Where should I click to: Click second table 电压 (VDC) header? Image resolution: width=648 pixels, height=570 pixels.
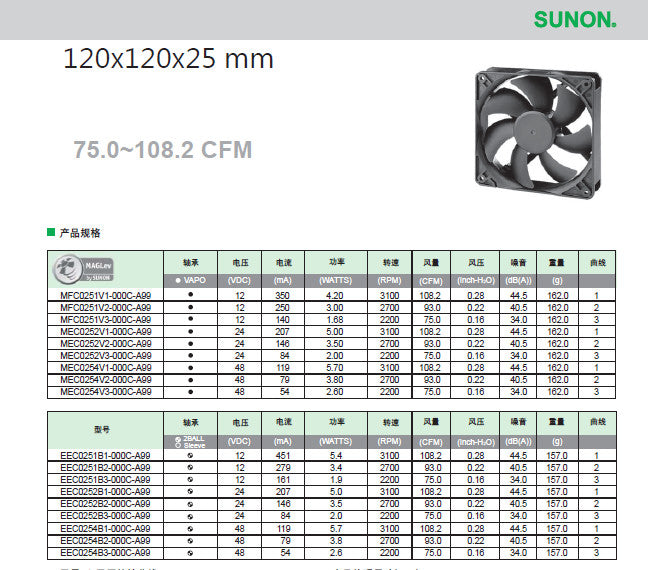240,430
